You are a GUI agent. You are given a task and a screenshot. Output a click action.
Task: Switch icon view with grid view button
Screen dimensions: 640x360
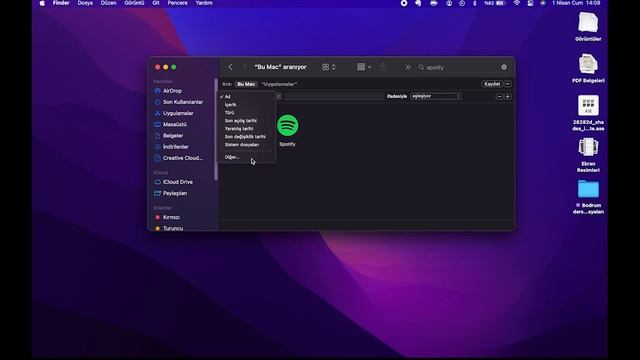click(328, 67)
